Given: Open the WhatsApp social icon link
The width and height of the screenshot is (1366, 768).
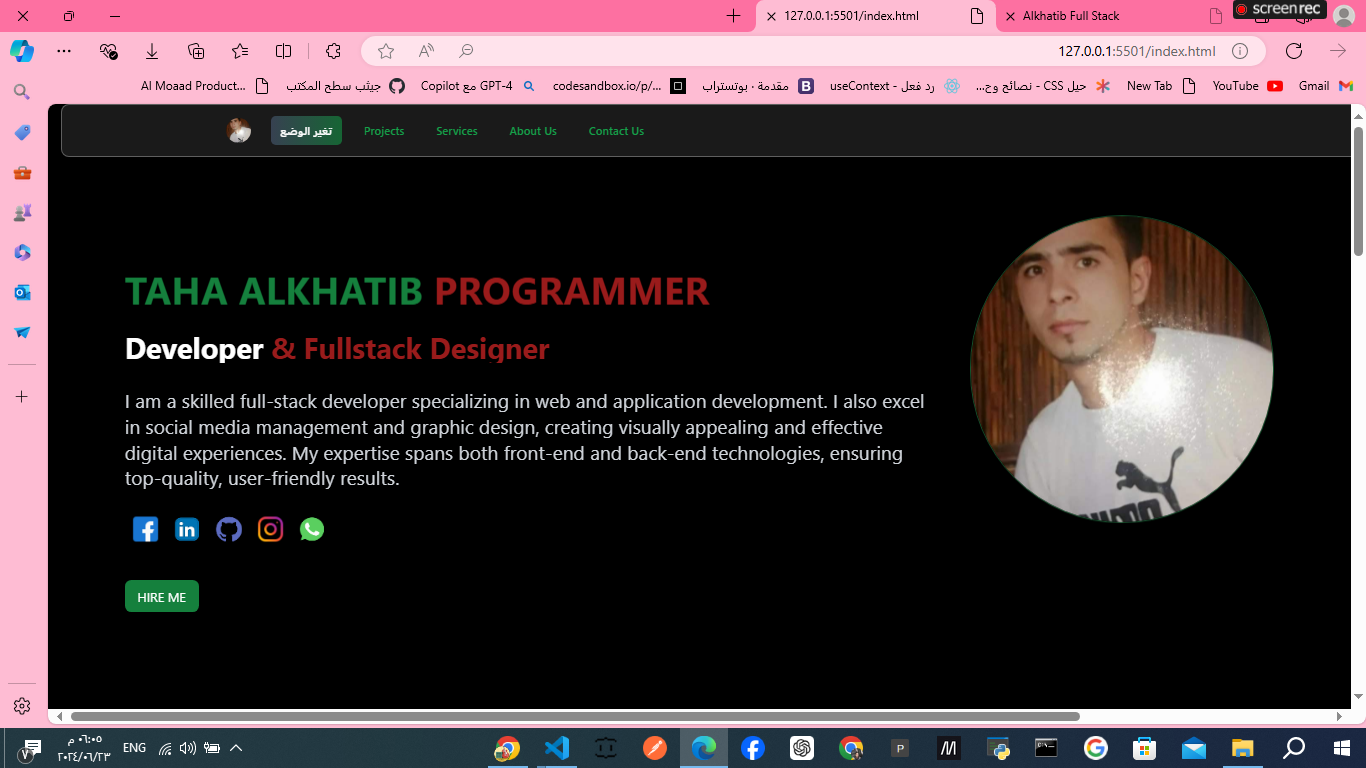Looking at the screenshot, I should click(312, 530).
